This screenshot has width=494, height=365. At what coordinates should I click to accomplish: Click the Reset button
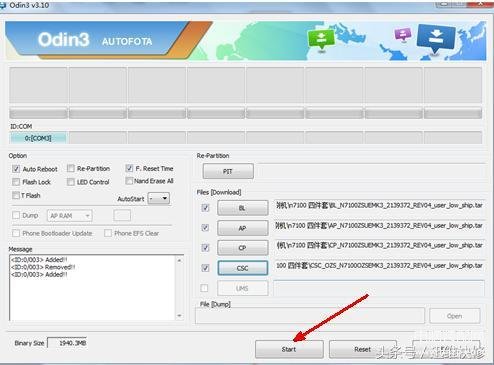pos(363,349)
